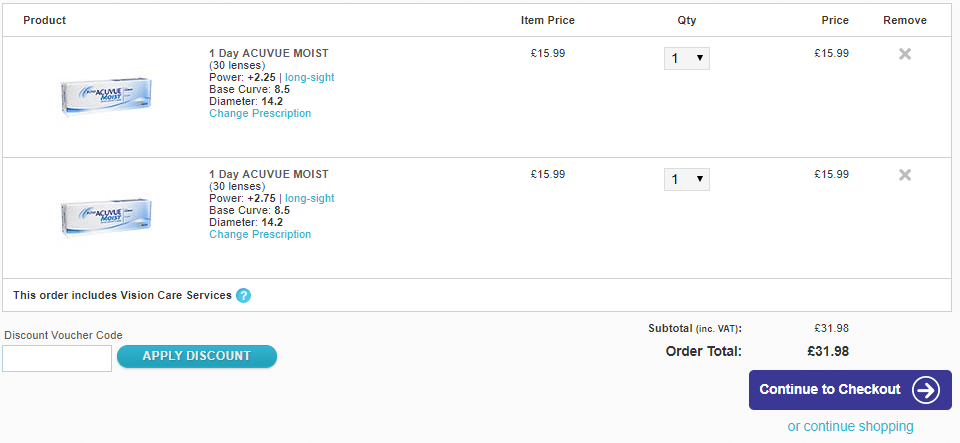Click the Remove column header
Image resolution: width=960 pixels, height=443 pixels.
905,20
